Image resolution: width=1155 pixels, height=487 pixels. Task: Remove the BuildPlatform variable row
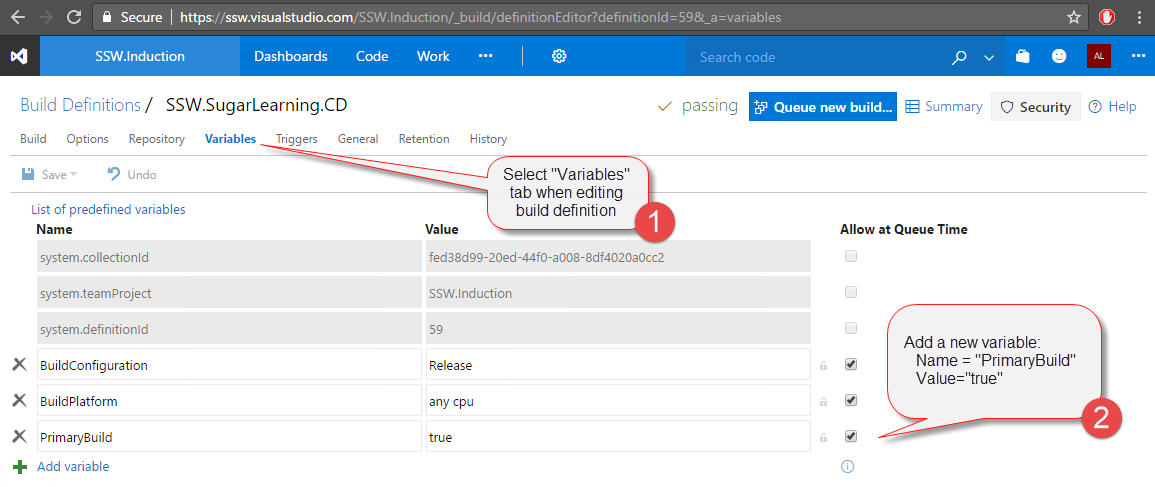(19, 401)
